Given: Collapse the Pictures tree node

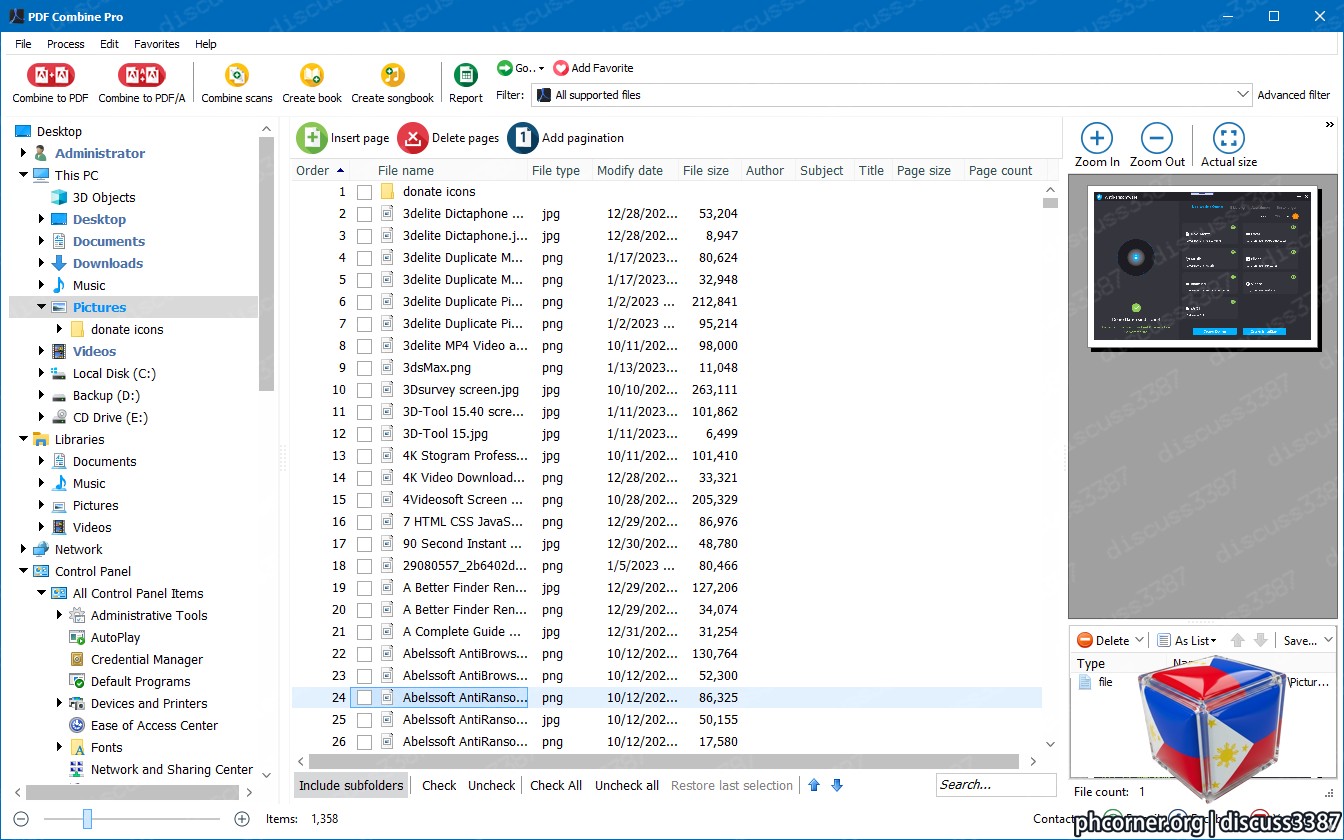Looking at the screenshot, I should (41, 307).
